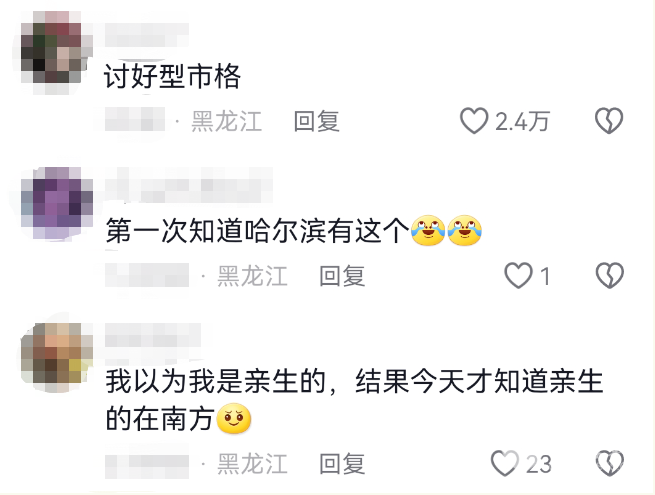Like the comment with 23 likes

pyautogui.click(x=505, y=463)
